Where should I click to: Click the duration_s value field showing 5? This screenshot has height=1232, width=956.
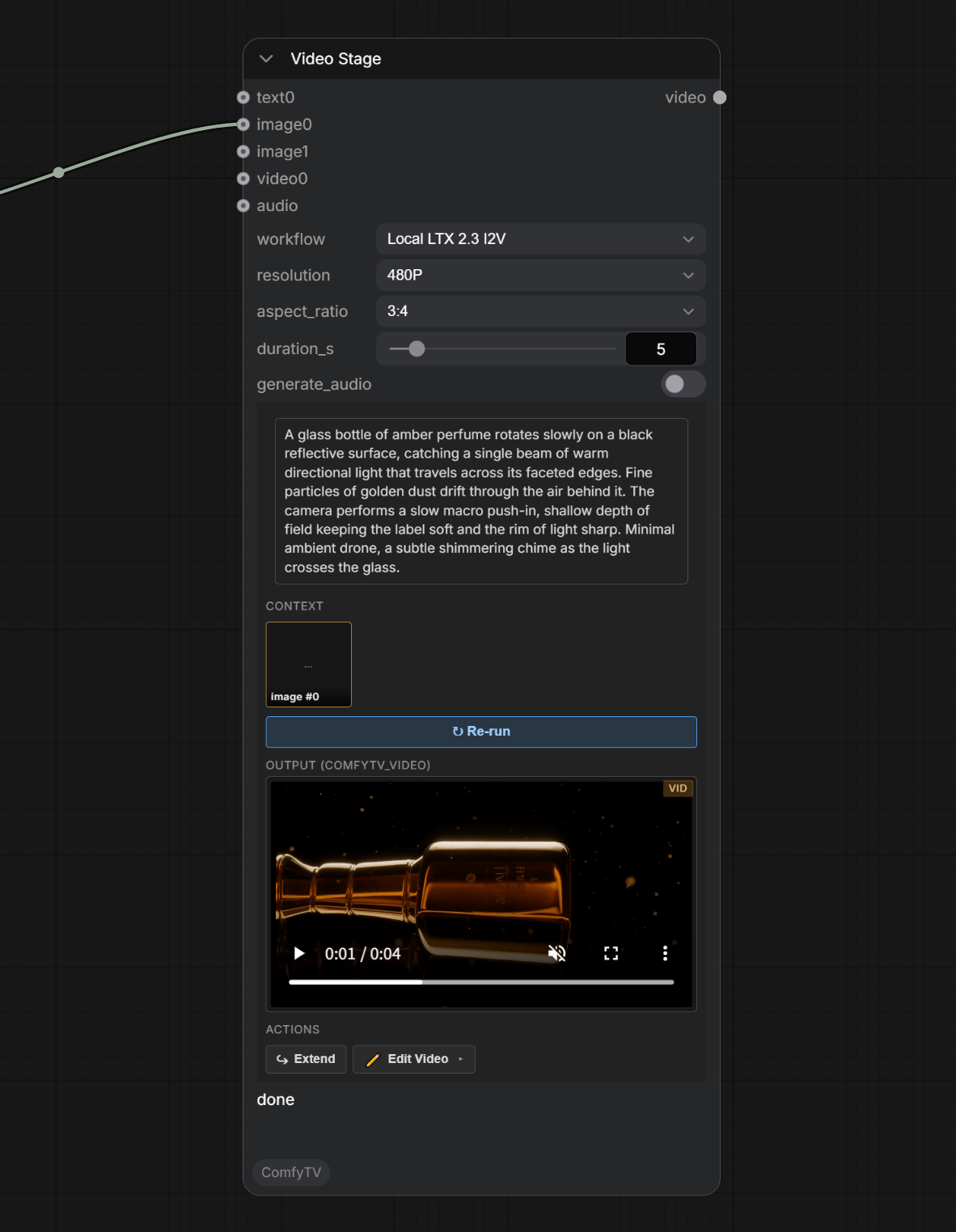click(x=661, y=349)
